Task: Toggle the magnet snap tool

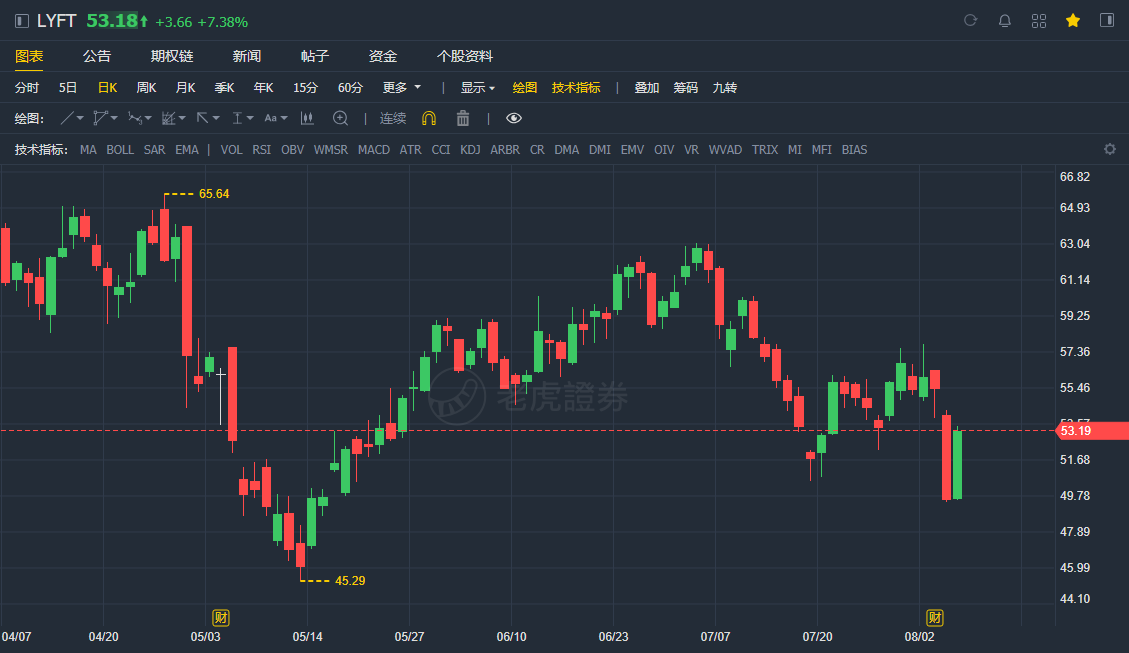Action: pos(429,118)
